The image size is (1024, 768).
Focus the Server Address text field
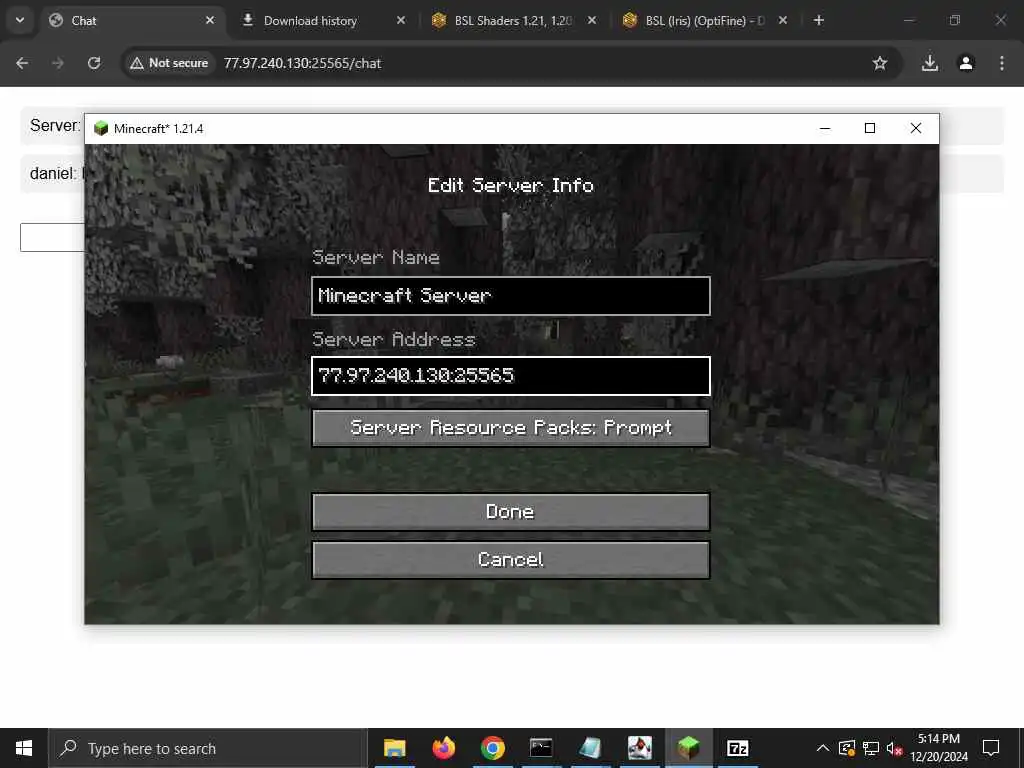(x=511, y=376)
